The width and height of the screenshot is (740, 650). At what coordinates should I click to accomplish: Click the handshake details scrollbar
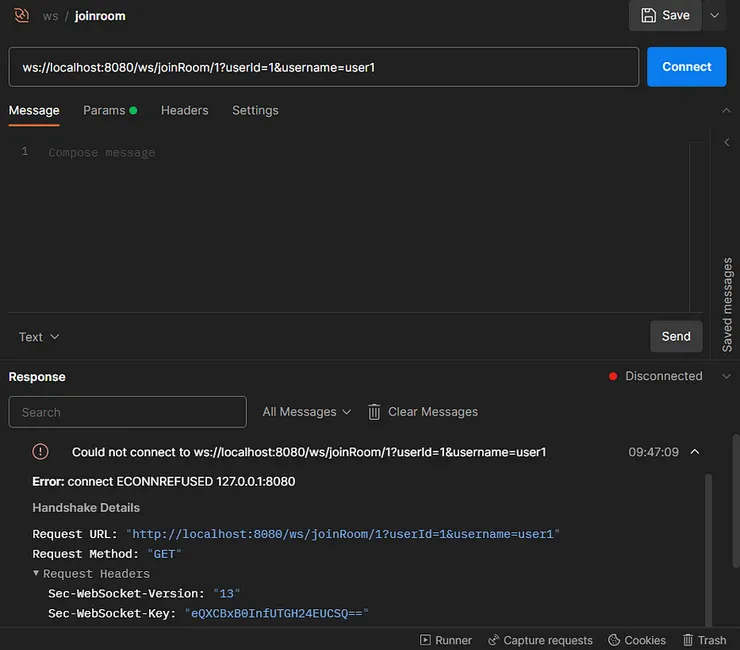tap(708, 550)
